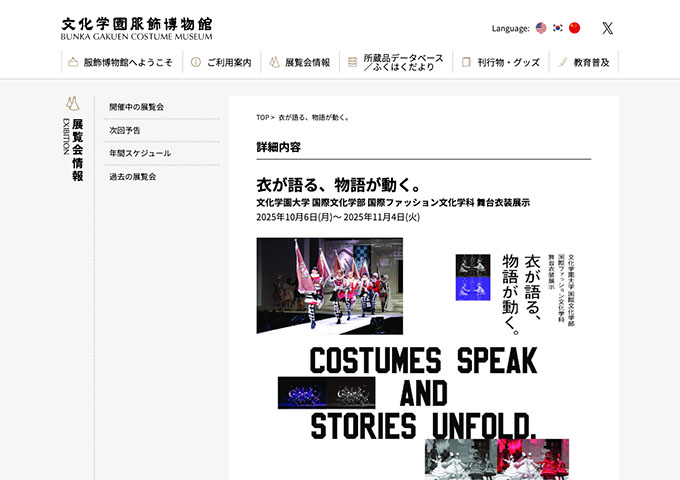This screenshot has width=680, height=480.
Task: Select 開催中の展覧会 in the sidebar
Action: pos(137,107)
